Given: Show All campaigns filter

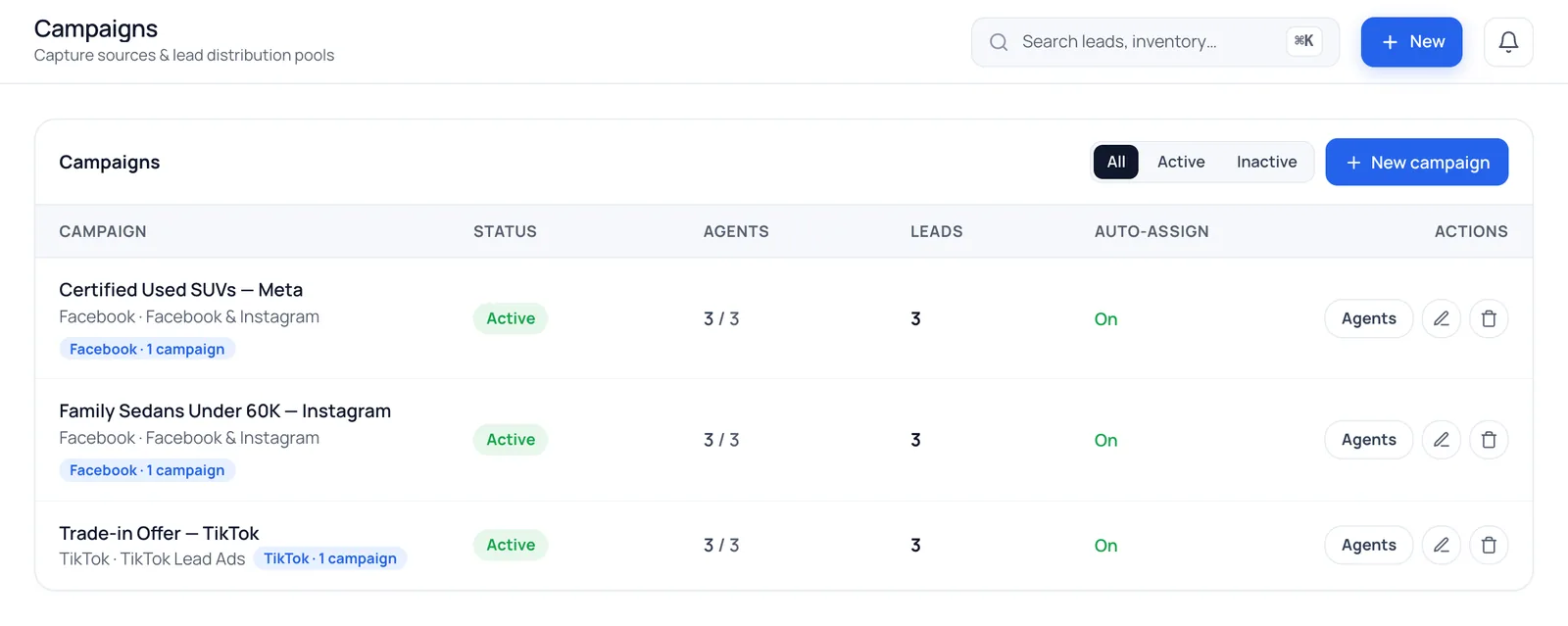Looking at the screenshot, I should pos(1116,162).
